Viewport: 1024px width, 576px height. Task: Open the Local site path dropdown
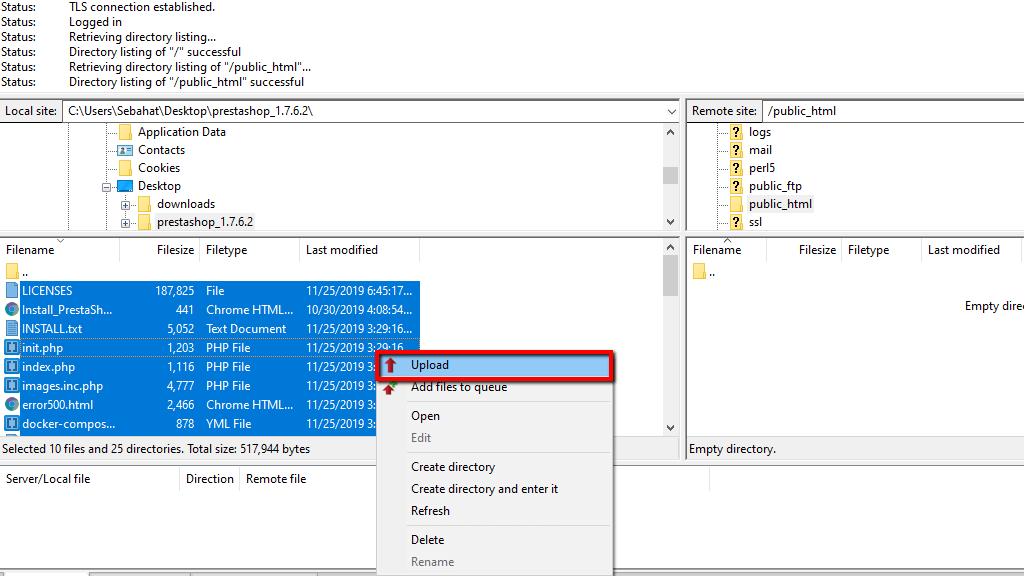[671, 112]
